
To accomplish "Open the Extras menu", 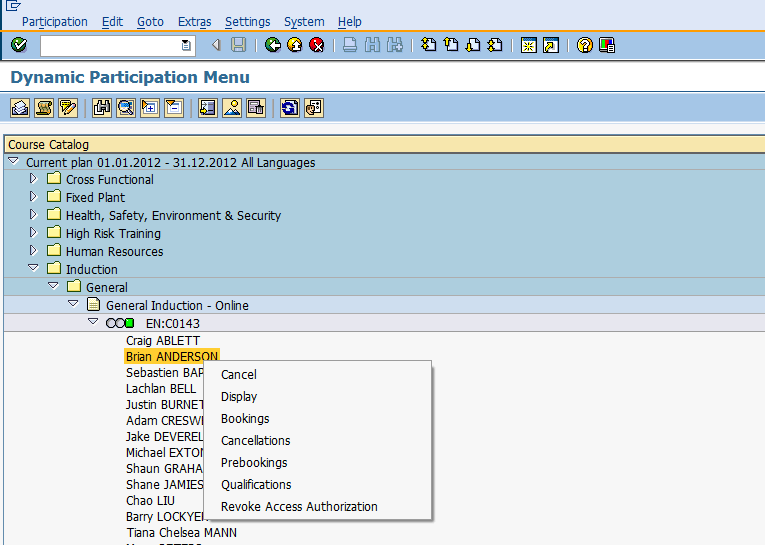I will [195, 22].
